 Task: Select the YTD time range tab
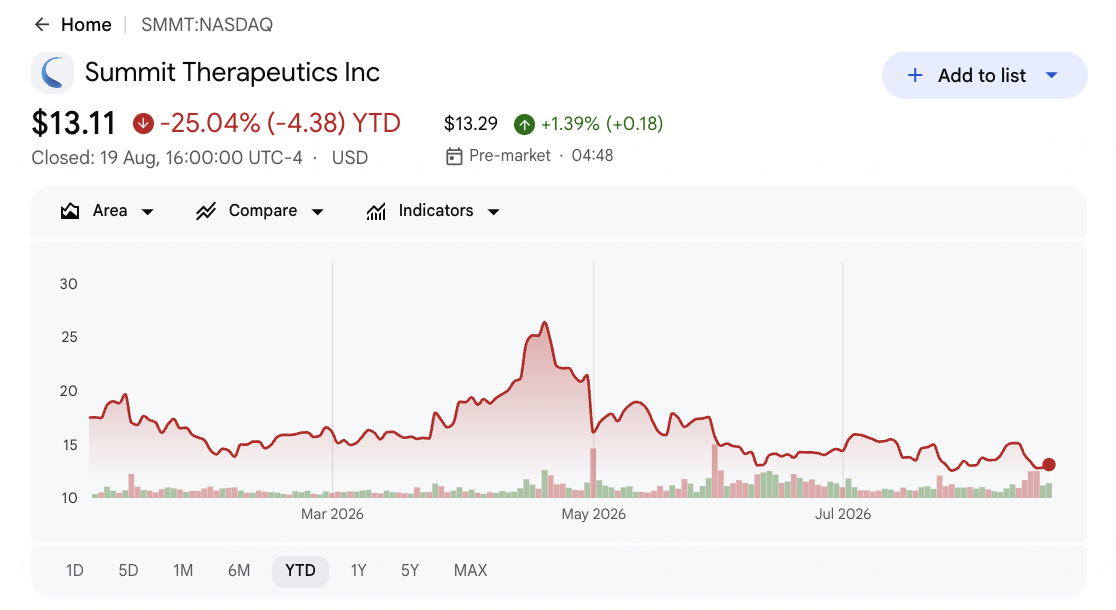(x=300, y=571)
